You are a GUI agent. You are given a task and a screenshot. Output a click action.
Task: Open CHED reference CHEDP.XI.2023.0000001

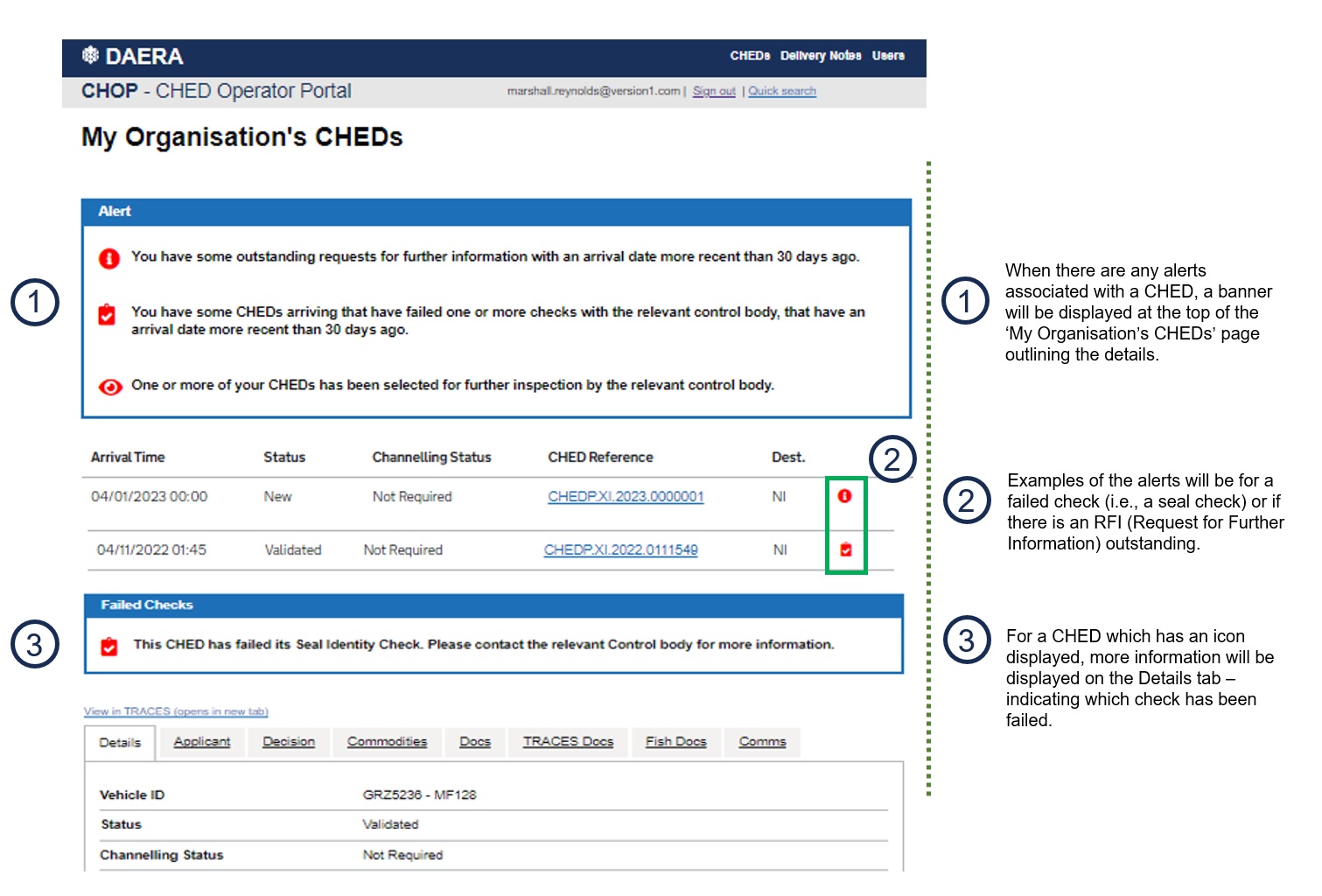click(626, 497)
